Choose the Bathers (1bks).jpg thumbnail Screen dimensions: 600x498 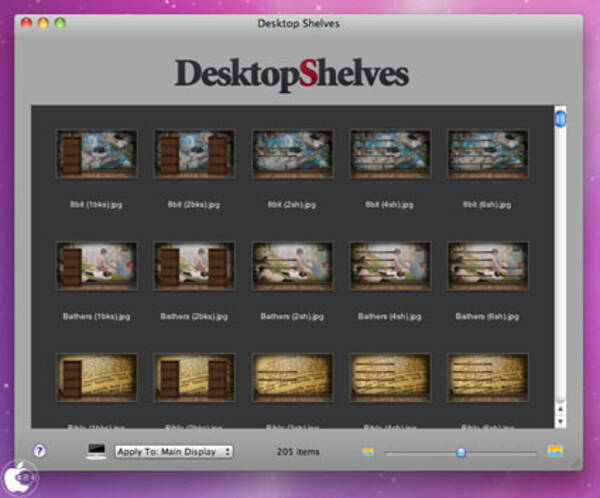coord(96,265)
